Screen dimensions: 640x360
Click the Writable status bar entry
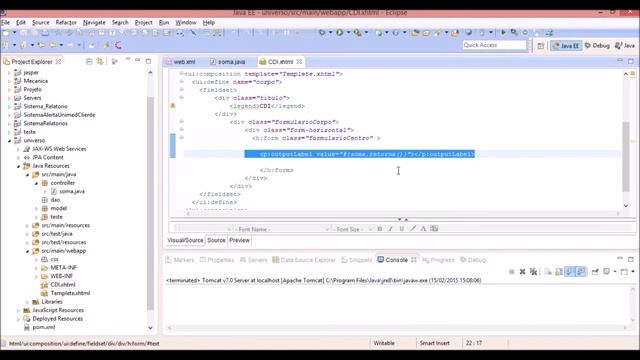[x=384, y=343]
